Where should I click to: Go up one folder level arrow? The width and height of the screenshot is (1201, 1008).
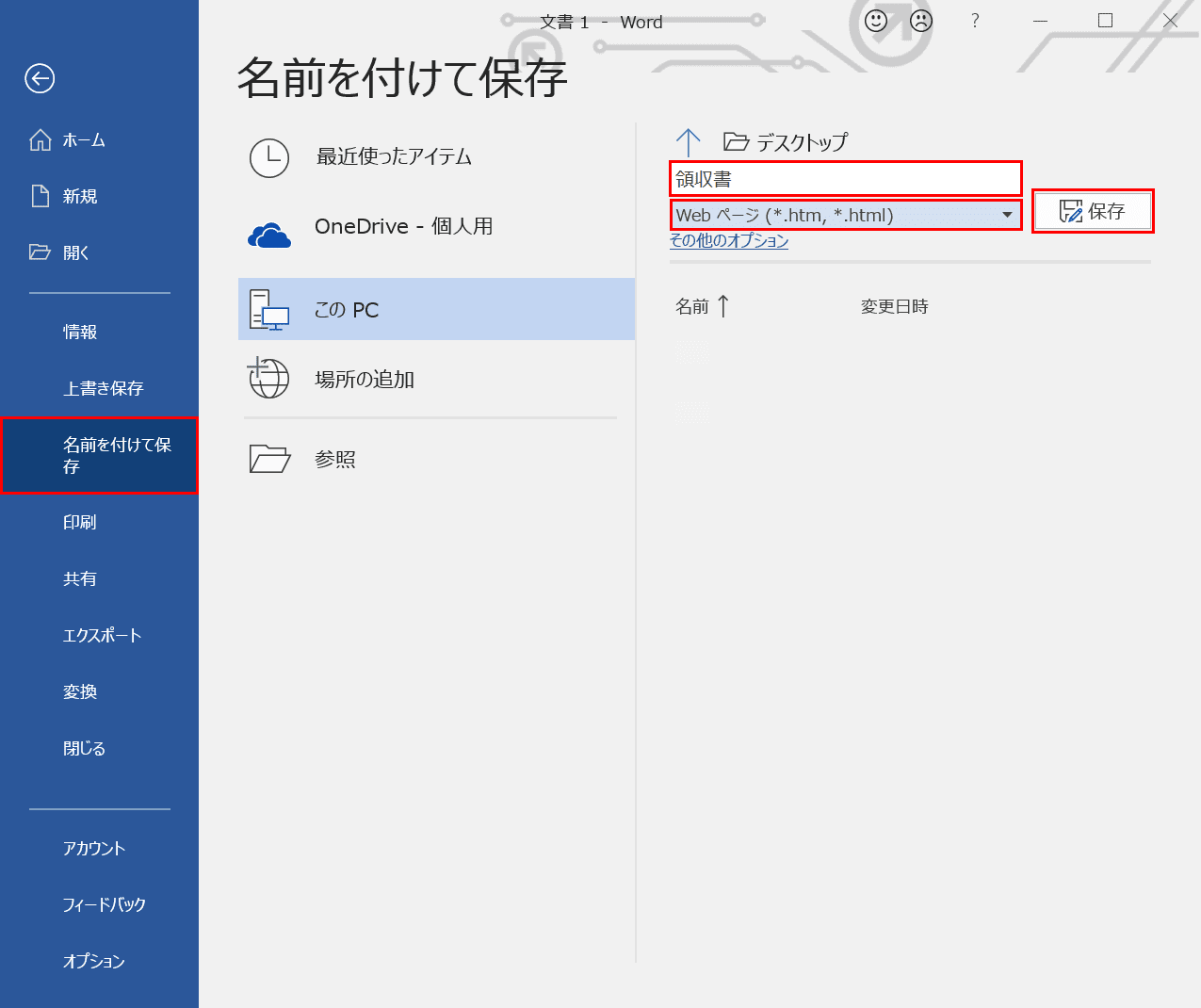(x=689, y=142)
